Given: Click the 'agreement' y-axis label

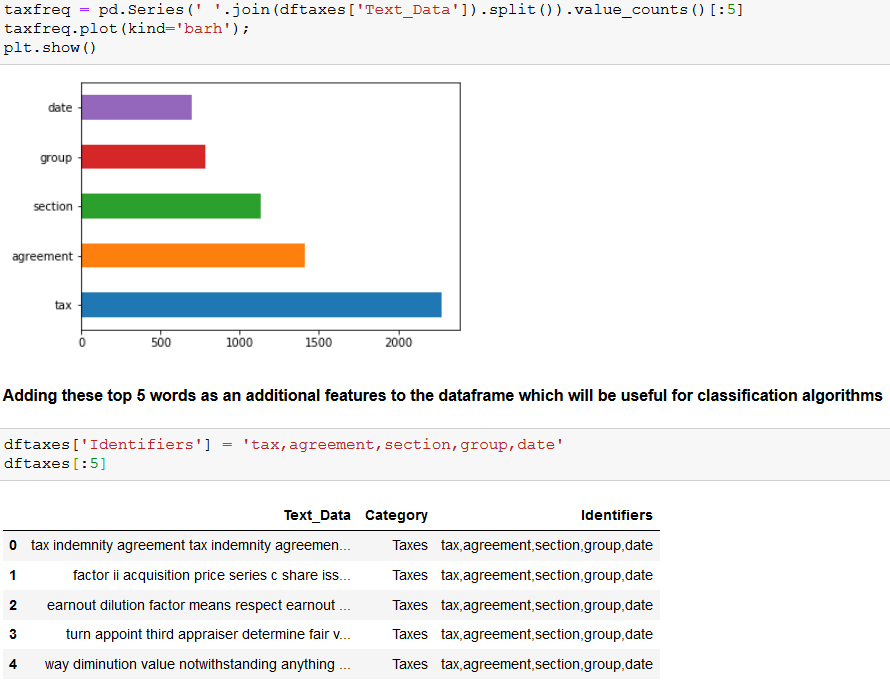Looking at the screenshot, I should (42, 256).
